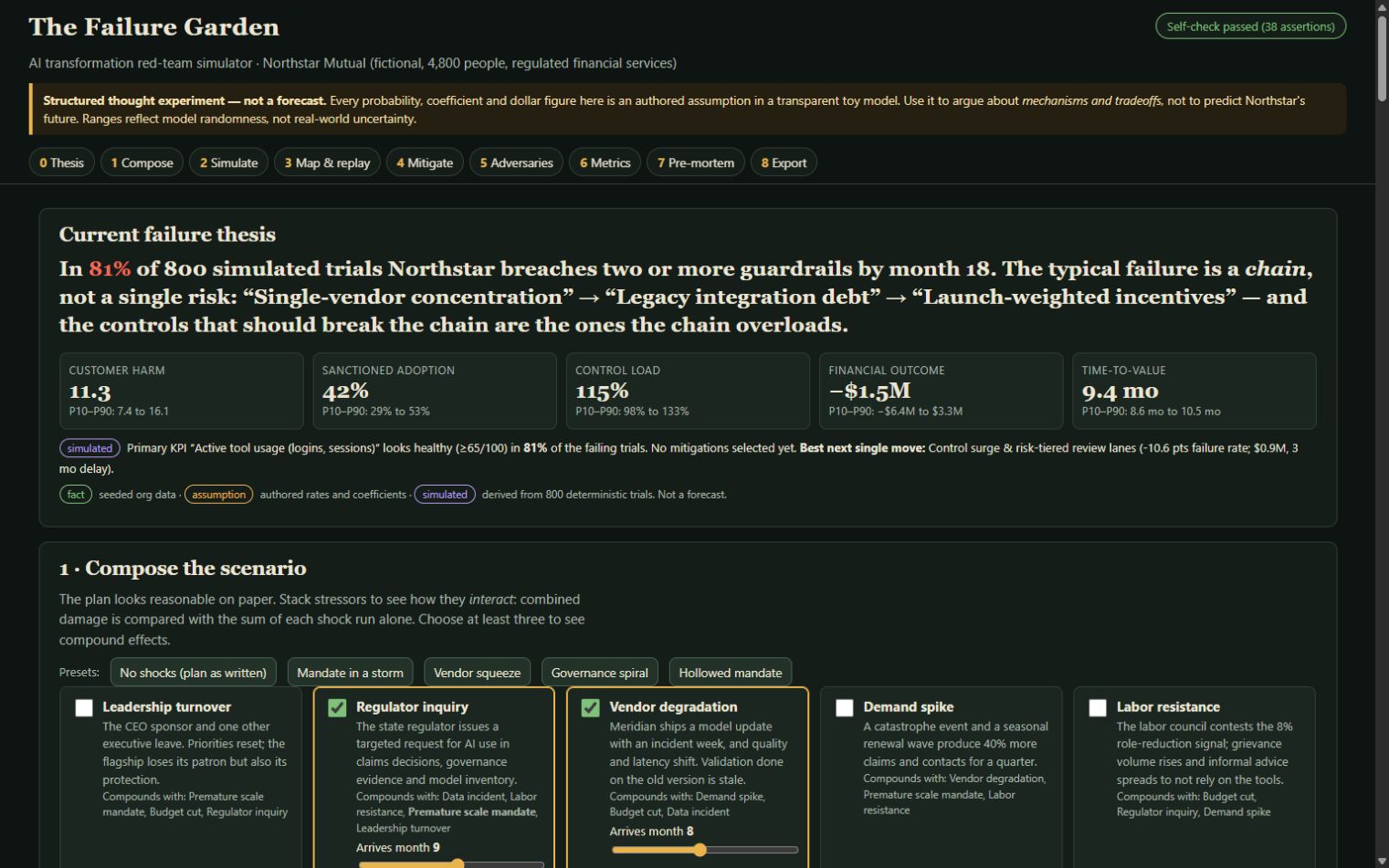This screenshot has height=868, width=1389.
Task: Click the 'Current failure thesis' heading
Action: point(167,234)
